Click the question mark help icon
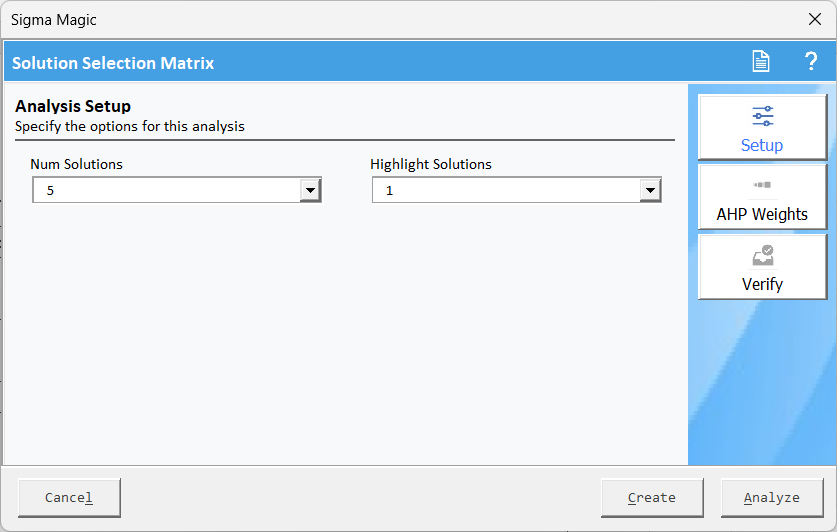 (811, 61)
